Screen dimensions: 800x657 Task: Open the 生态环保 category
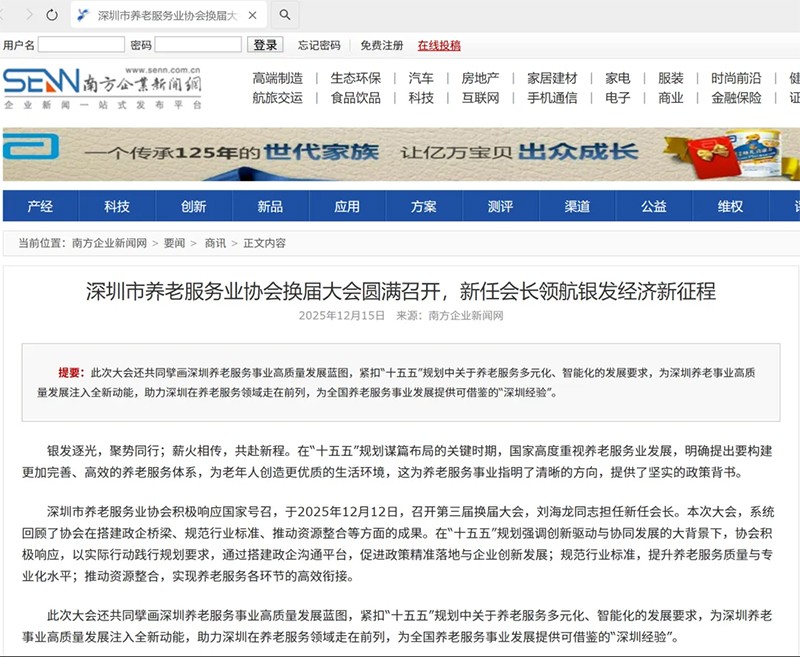pos(356,78)
